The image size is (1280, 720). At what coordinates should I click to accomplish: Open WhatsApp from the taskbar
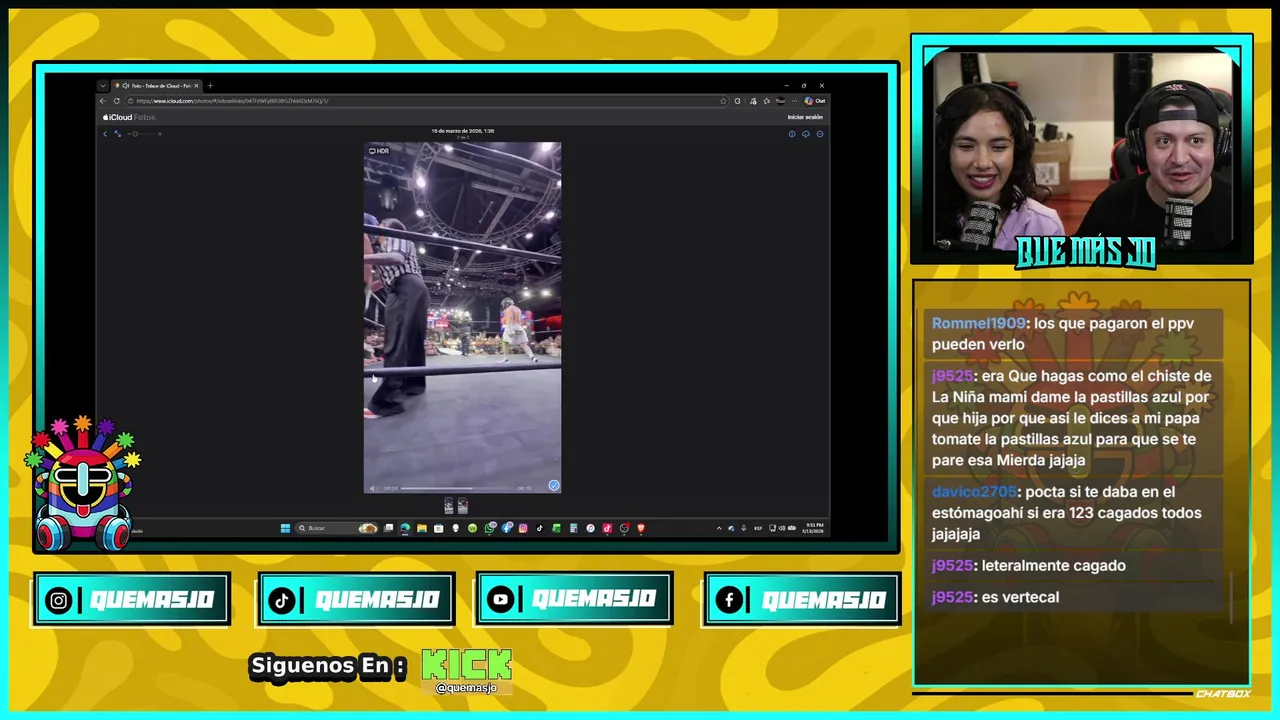490,528
